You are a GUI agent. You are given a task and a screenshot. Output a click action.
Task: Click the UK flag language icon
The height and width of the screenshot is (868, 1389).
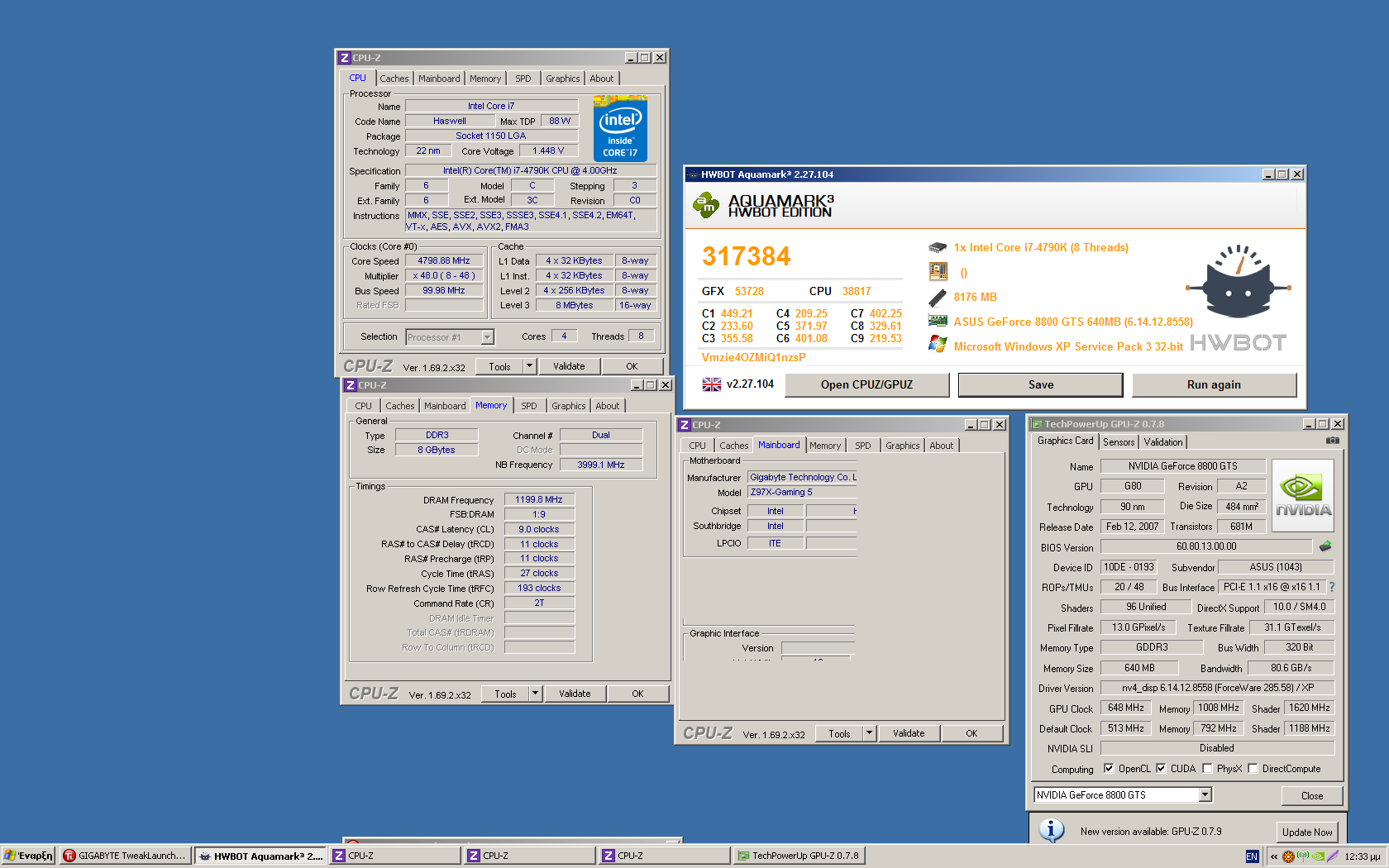coord(711,384)
